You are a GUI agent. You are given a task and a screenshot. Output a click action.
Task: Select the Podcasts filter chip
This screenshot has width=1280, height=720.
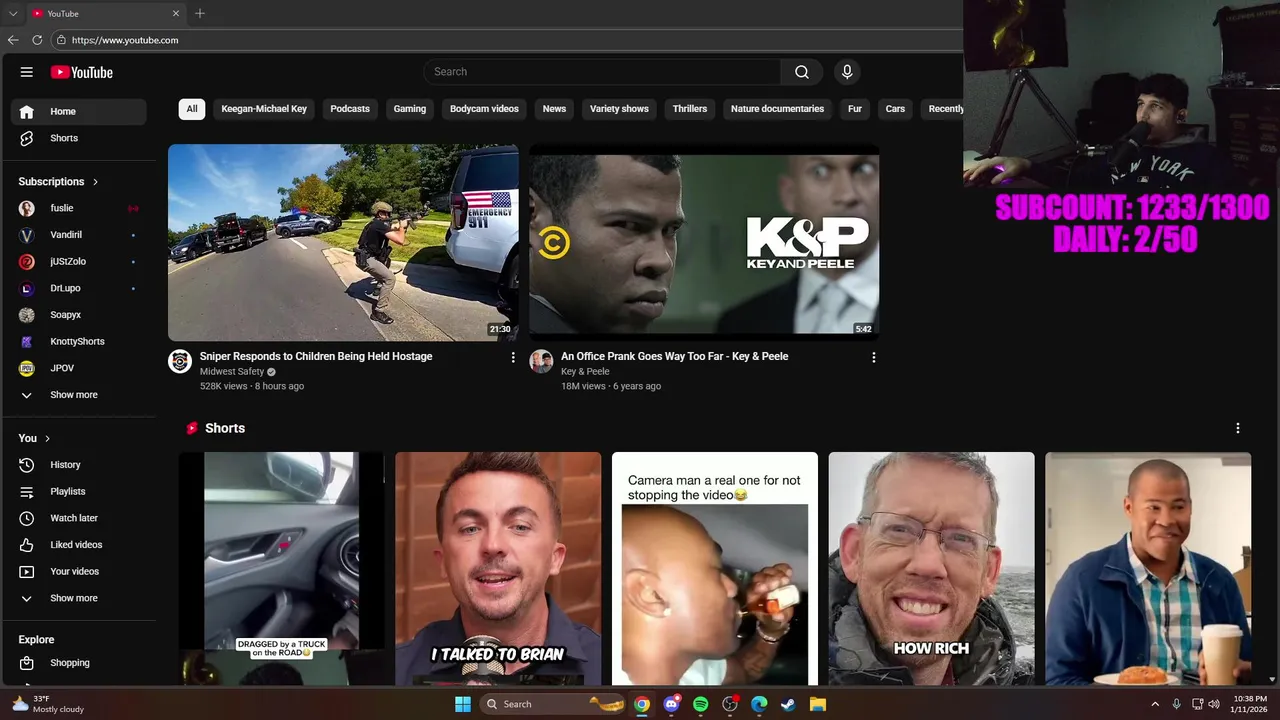click(x=350, y=109)
